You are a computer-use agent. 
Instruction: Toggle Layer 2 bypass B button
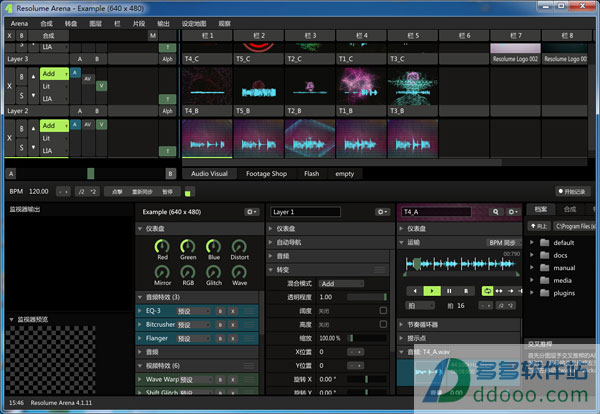click(21, 77)
